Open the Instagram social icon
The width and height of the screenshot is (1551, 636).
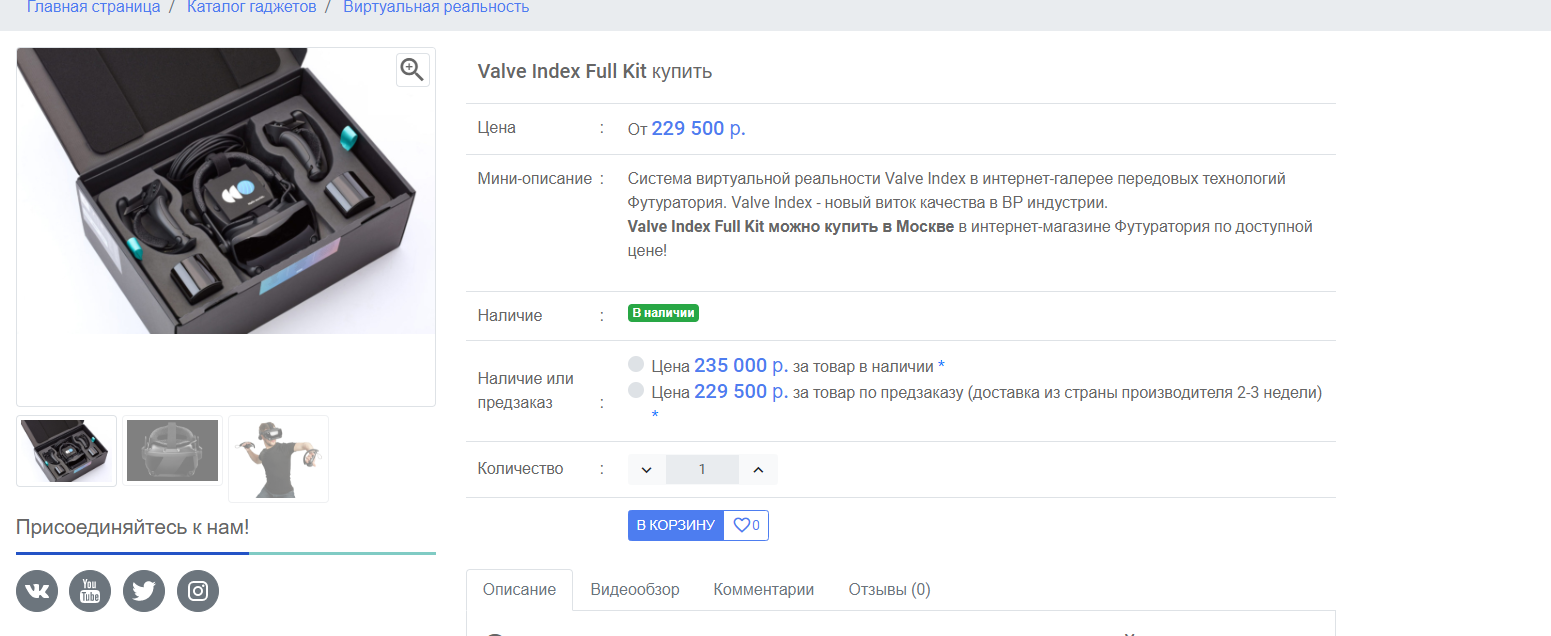pos(198,591)
